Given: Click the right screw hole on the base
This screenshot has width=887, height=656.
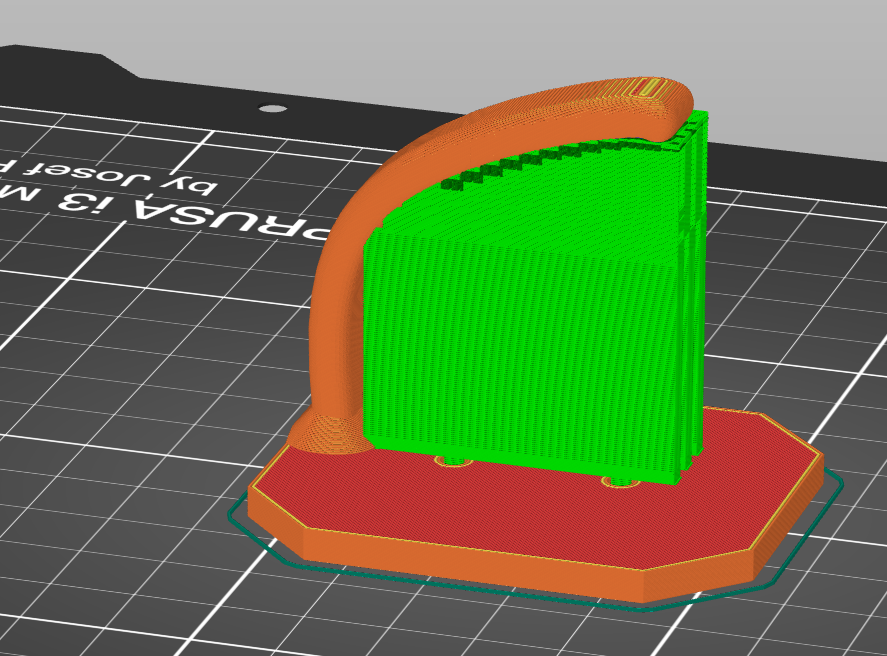Looking at the screenshot, I should tap(620, 481).
